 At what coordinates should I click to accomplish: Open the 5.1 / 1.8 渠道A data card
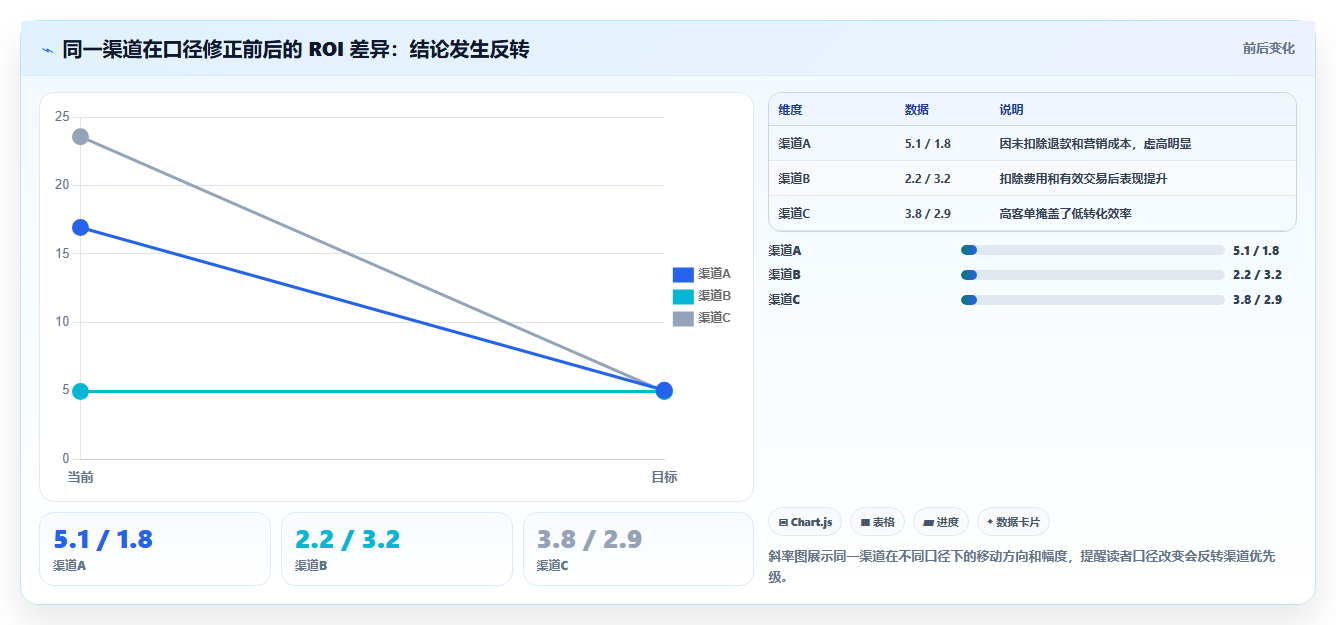click(x=155, y=549)
